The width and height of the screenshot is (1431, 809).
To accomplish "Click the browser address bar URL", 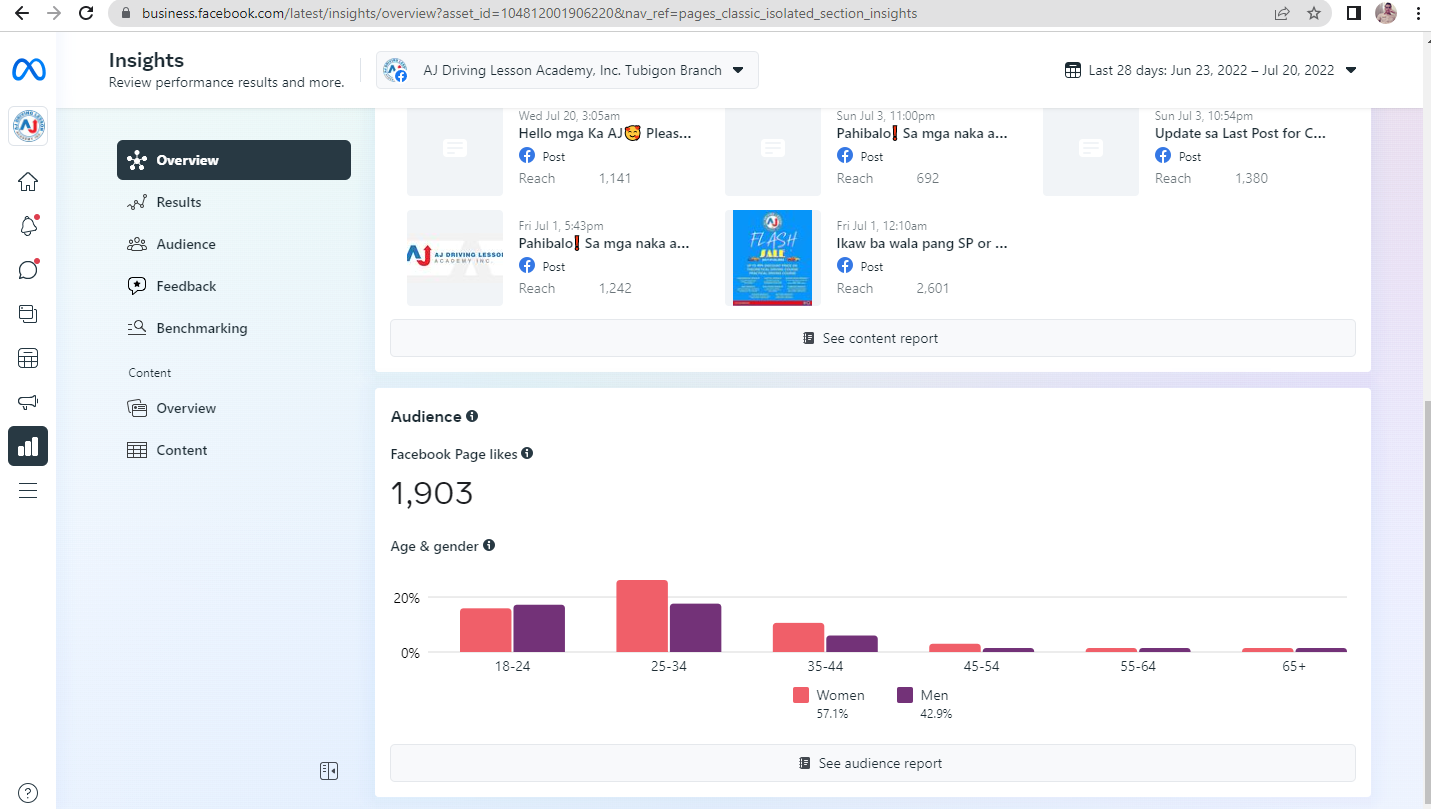I will [529, 14].
